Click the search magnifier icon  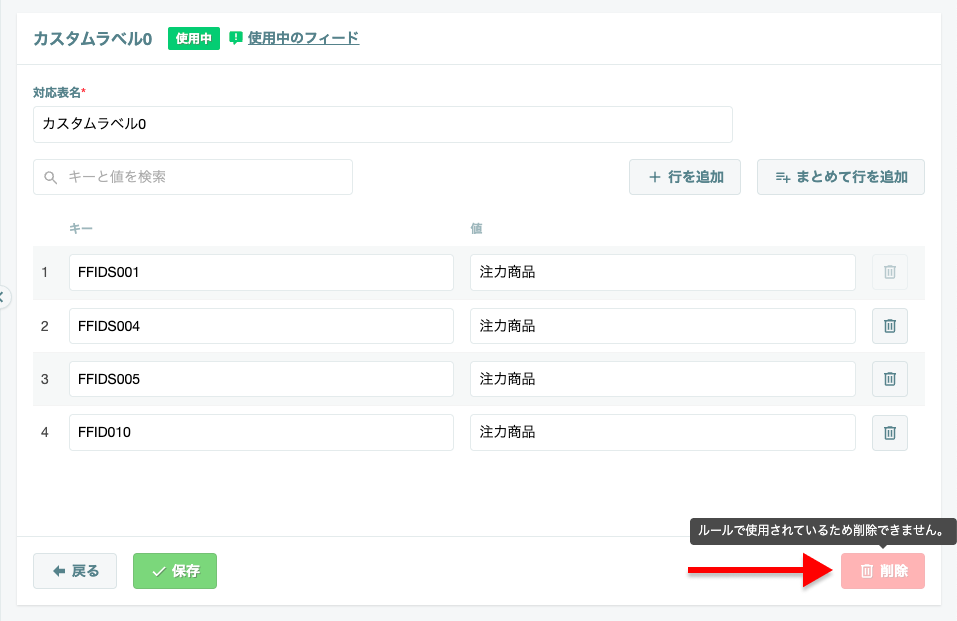pos(51,178)
